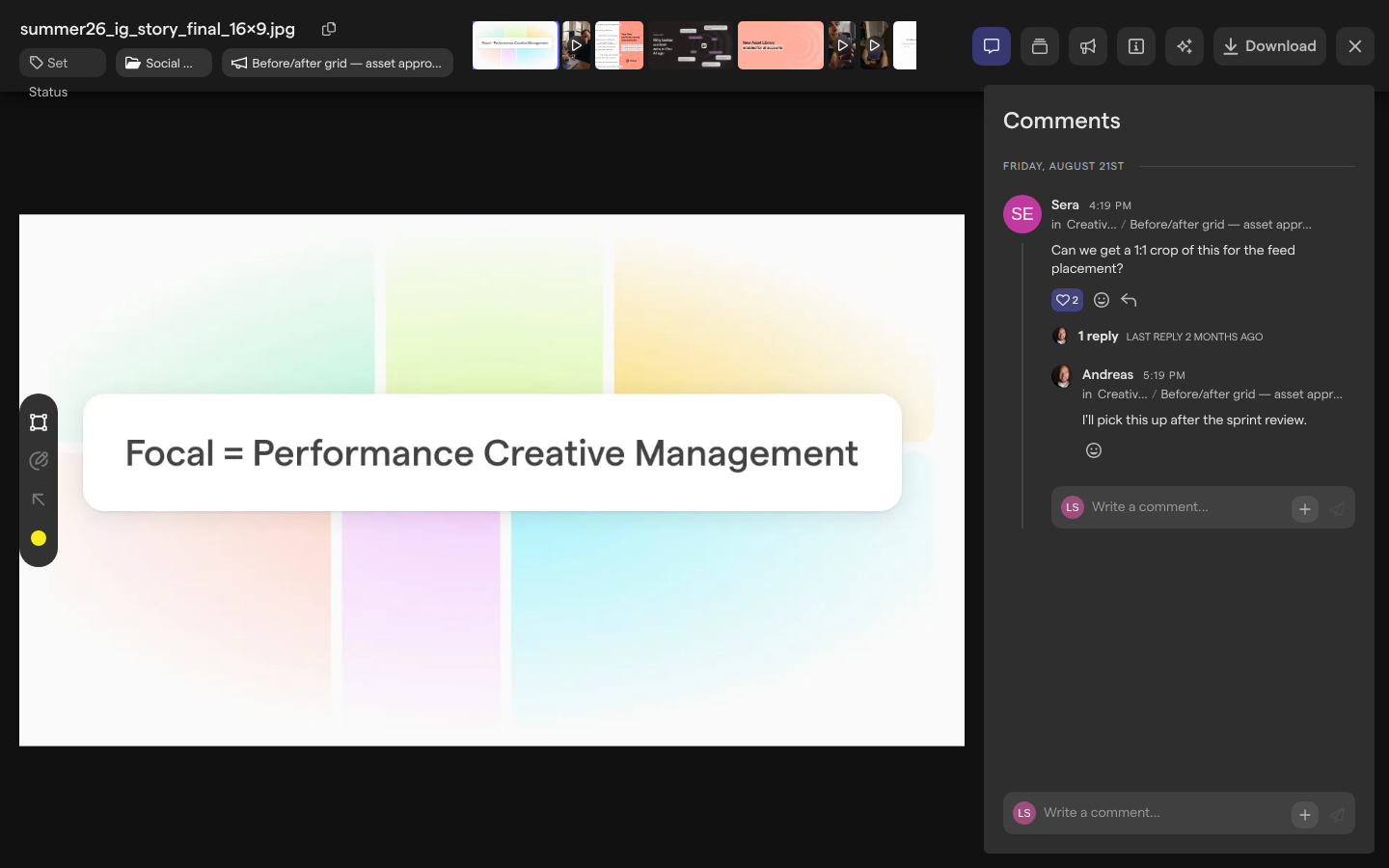Add emoji reaction to Andreas's reply
The width and height of the screenshot is (1389, 868).
(x=1094, y=450)
